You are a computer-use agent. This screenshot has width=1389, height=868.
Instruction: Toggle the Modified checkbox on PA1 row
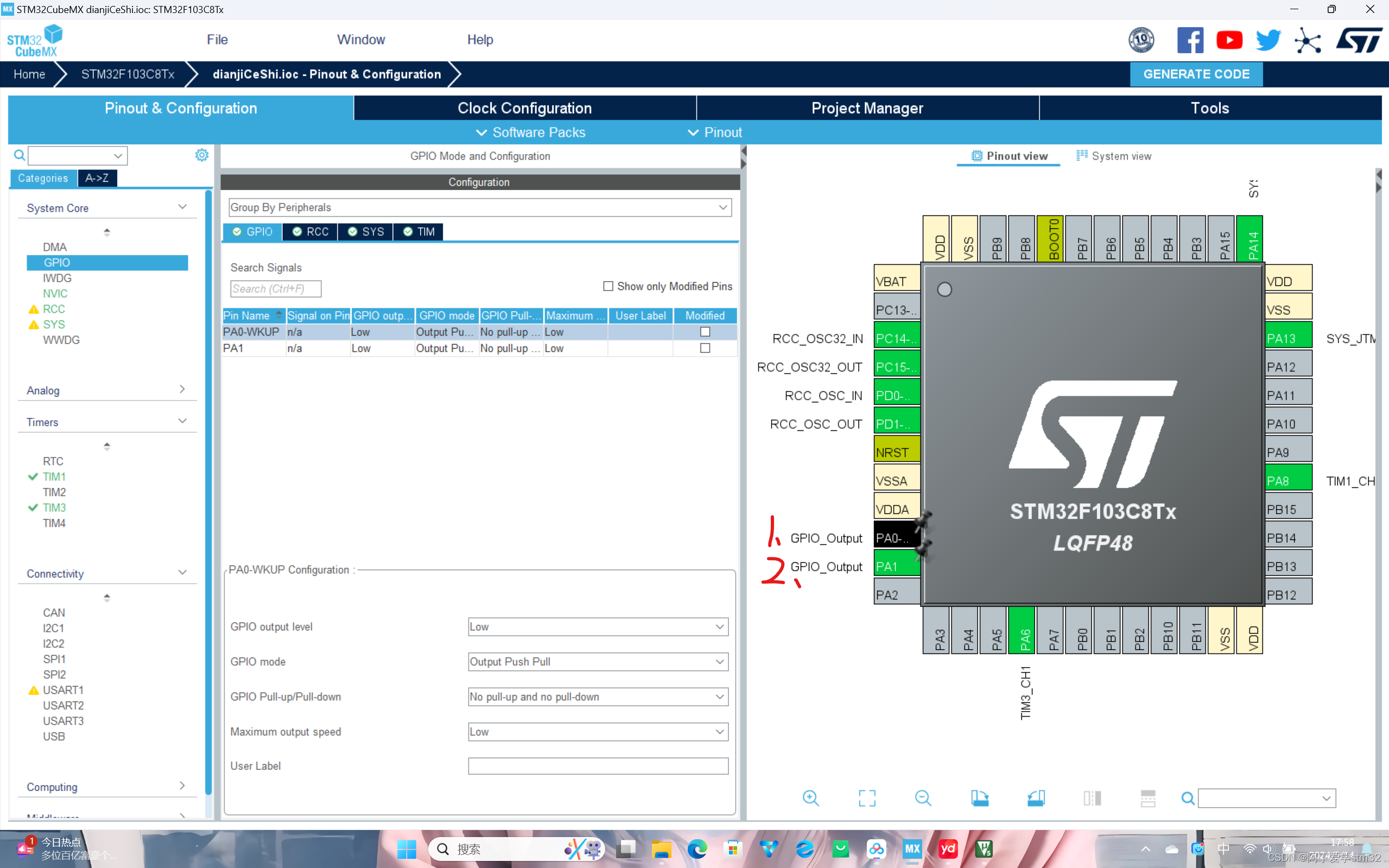click(x=705, y=348)
